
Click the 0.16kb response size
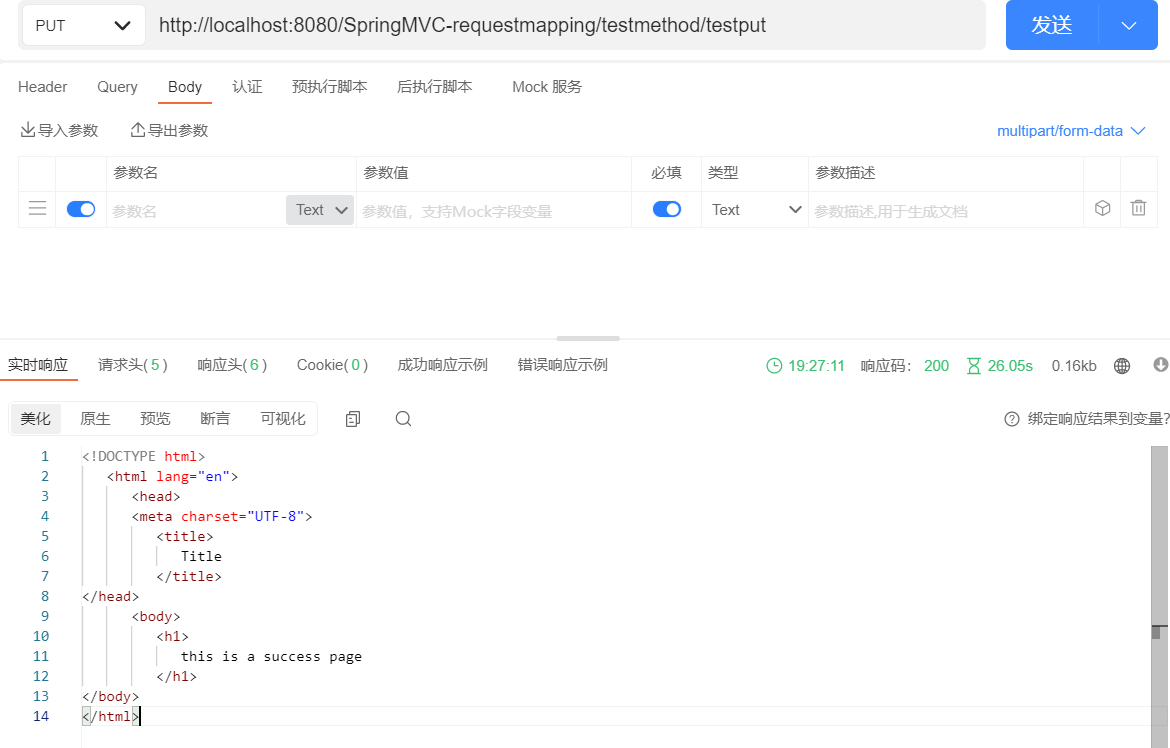[x=1074, y=366]
